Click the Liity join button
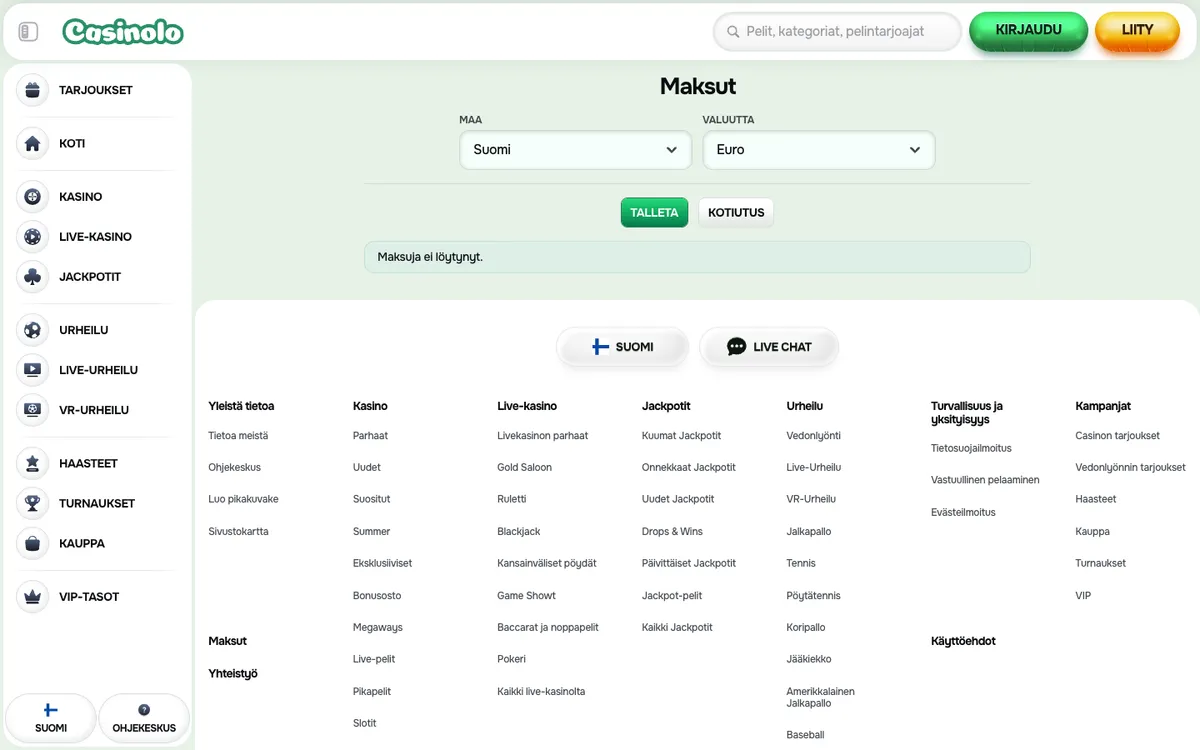 pyautogui.click(x=1137, y=31)
